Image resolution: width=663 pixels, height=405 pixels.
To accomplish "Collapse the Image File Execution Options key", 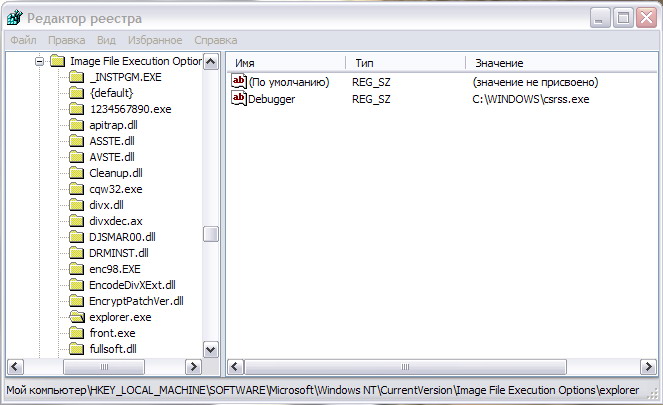I will (39, 62).
